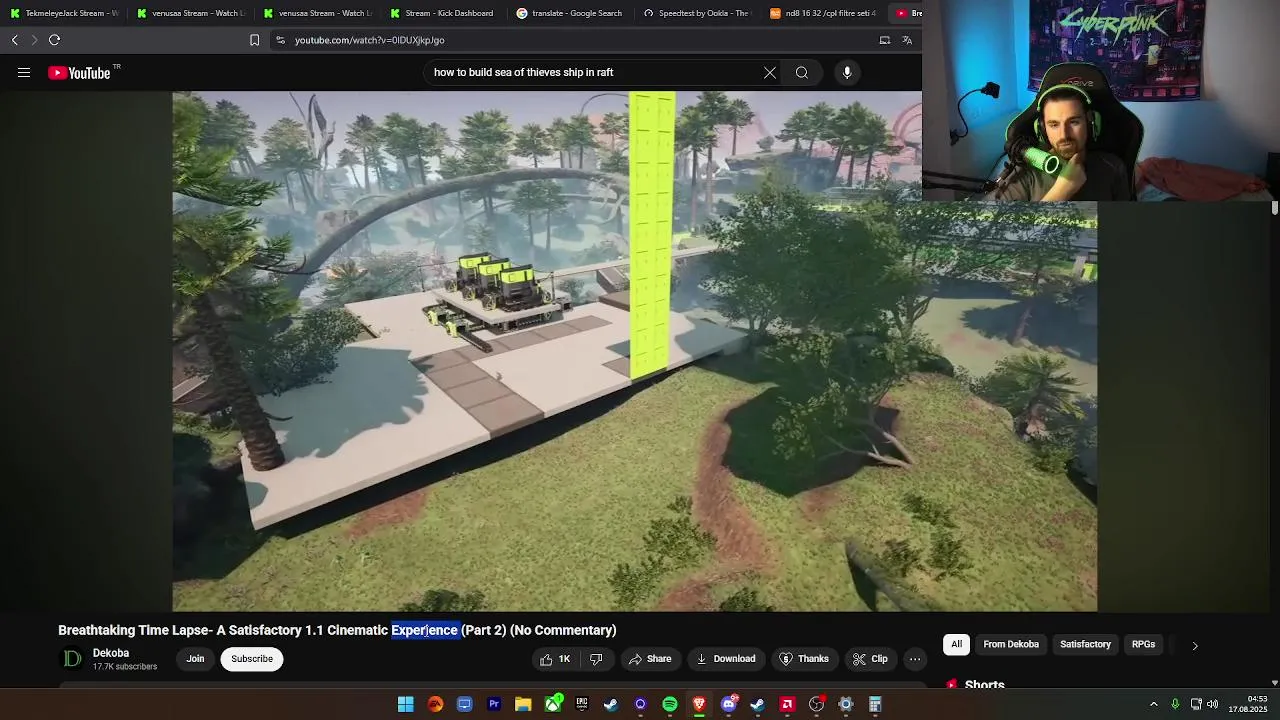Create a Clip of the video
Image resolution: width=1280 pixels, height=720 pixels.
(870, 659)
